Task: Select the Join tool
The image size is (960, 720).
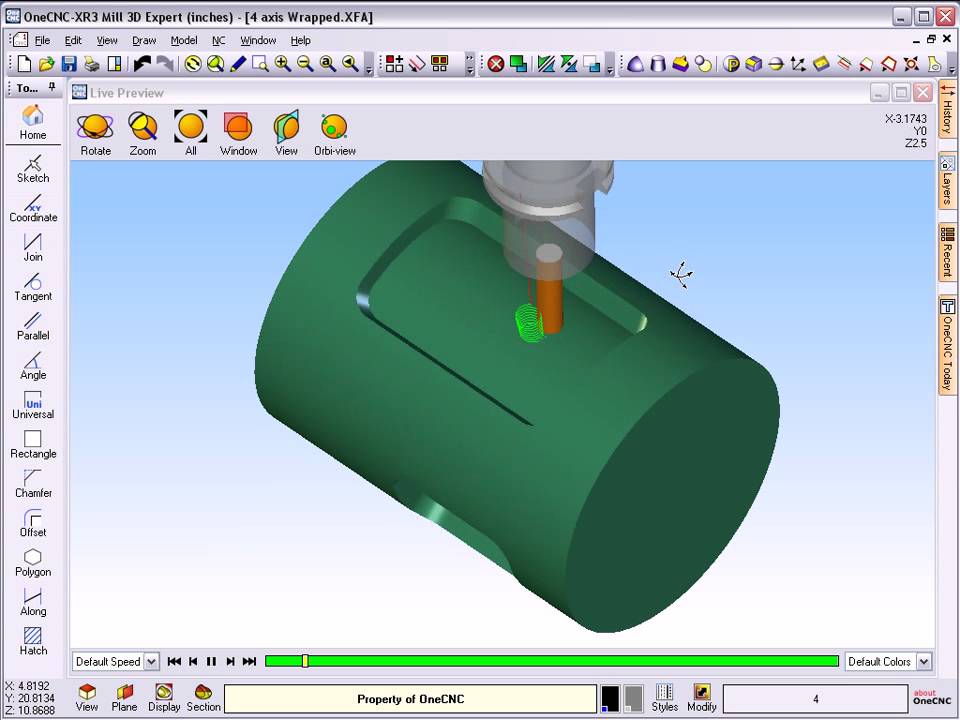Action: point(33,248)
